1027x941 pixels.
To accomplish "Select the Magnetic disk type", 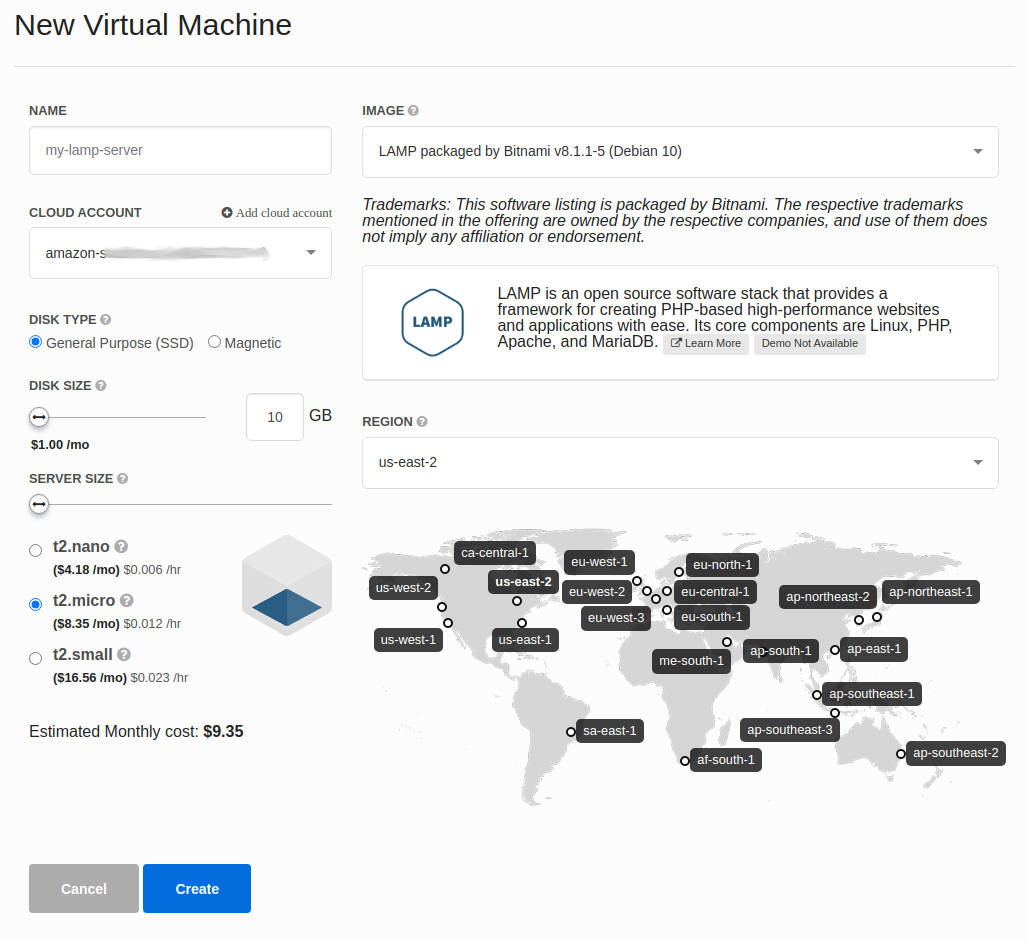I will point(214,342).
